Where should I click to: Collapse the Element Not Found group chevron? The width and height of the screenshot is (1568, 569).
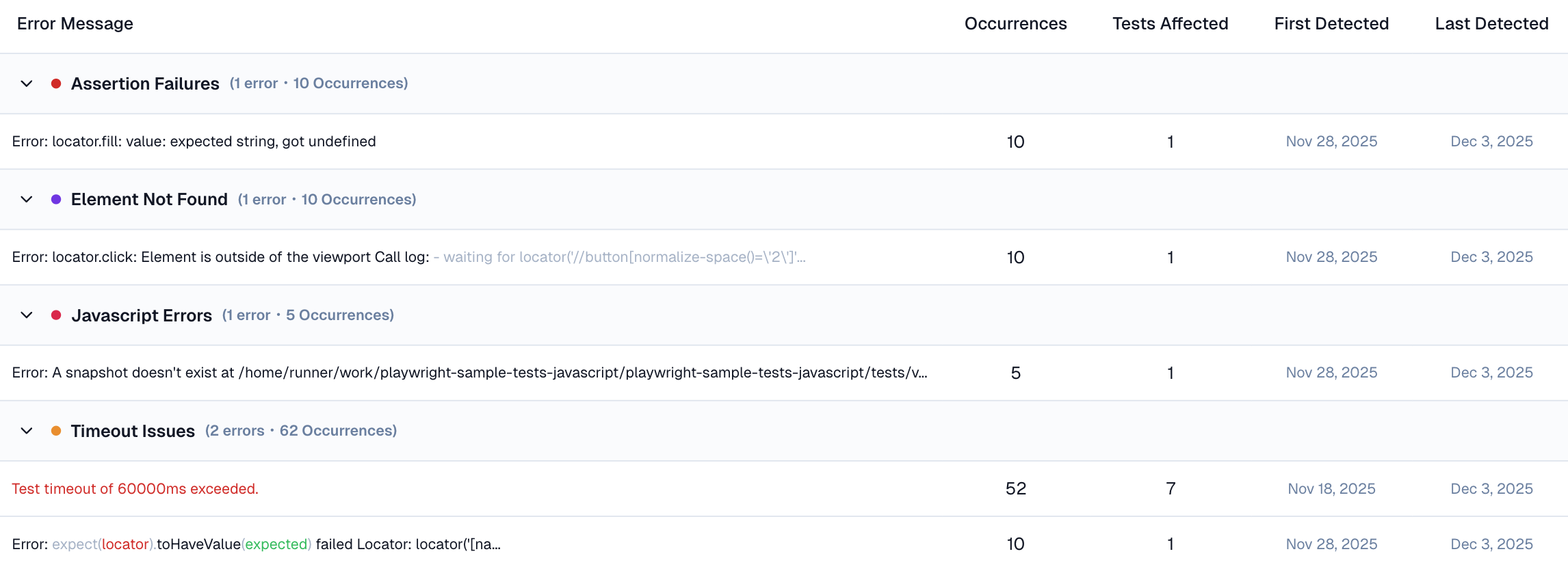pyautogui.click(x=27, y=199)
